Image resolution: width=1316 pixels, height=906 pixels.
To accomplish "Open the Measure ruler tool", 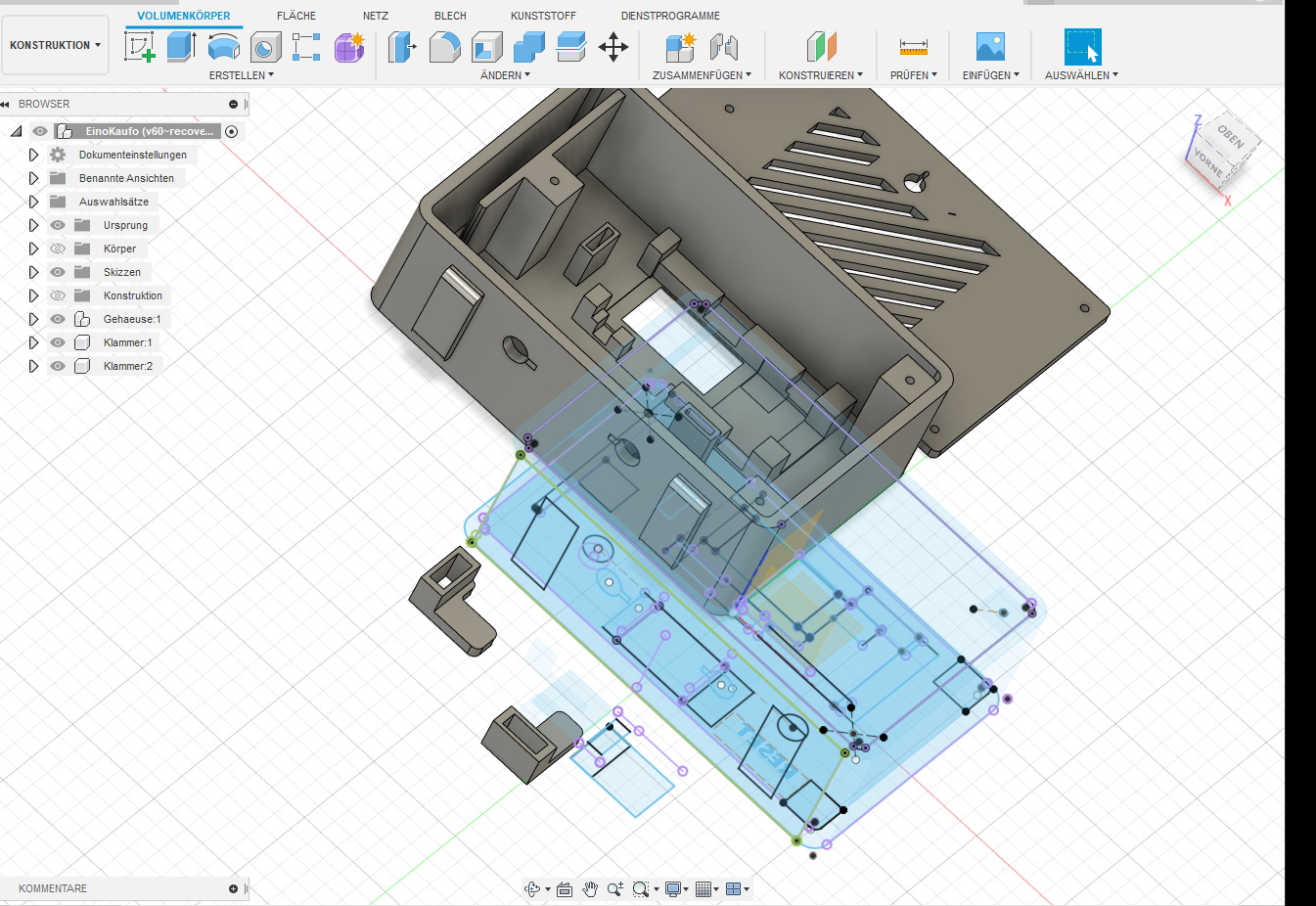I will (913, 46).
